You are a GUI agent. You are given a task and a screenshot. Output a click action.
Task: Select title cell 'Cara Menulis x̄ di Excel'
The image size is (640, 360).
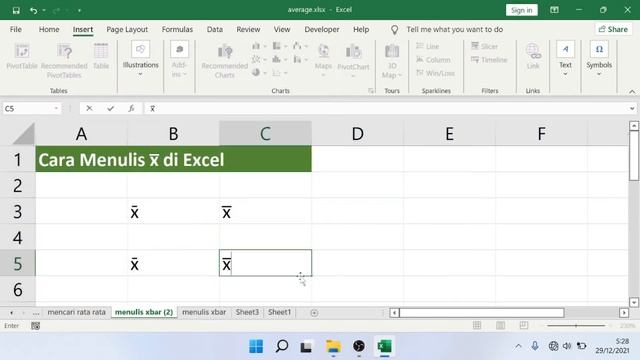(x=173, y=159)
